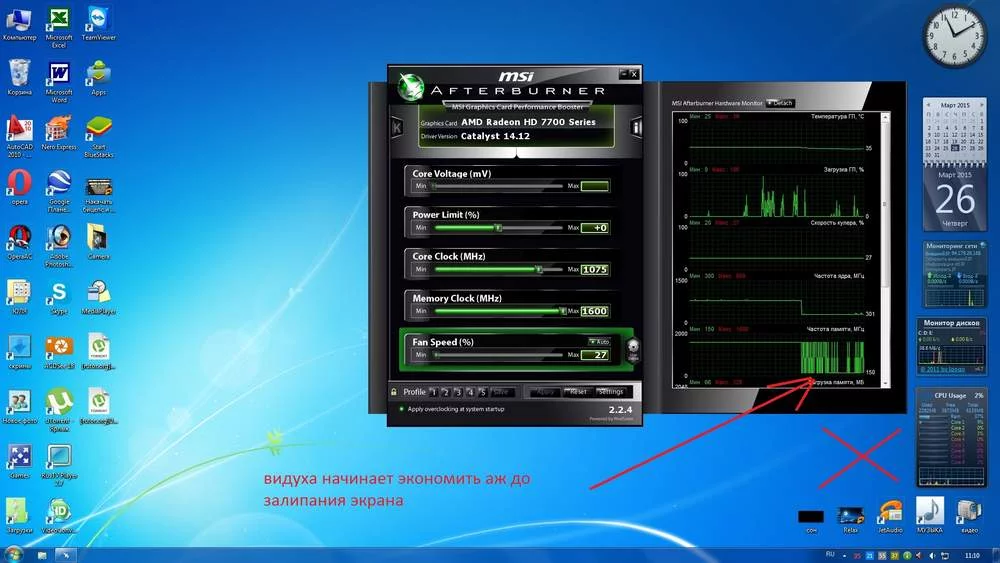Click the Core Voltage slider handle
The width and height of the screenshot is (1000, 563).
click(x=434, y=186)
